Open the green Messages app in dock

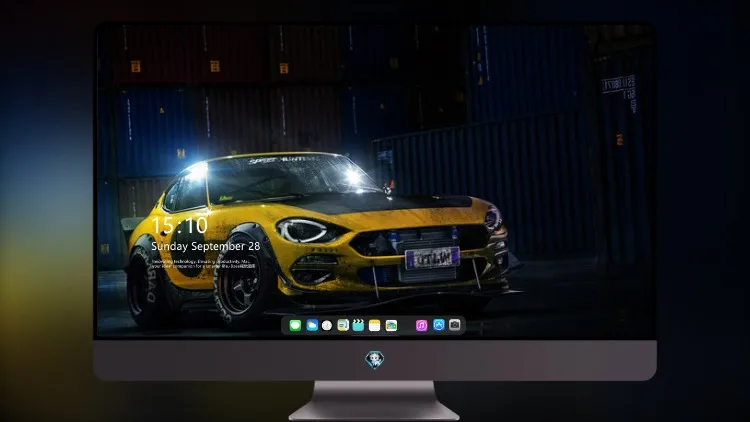click(x=295, y=325)
